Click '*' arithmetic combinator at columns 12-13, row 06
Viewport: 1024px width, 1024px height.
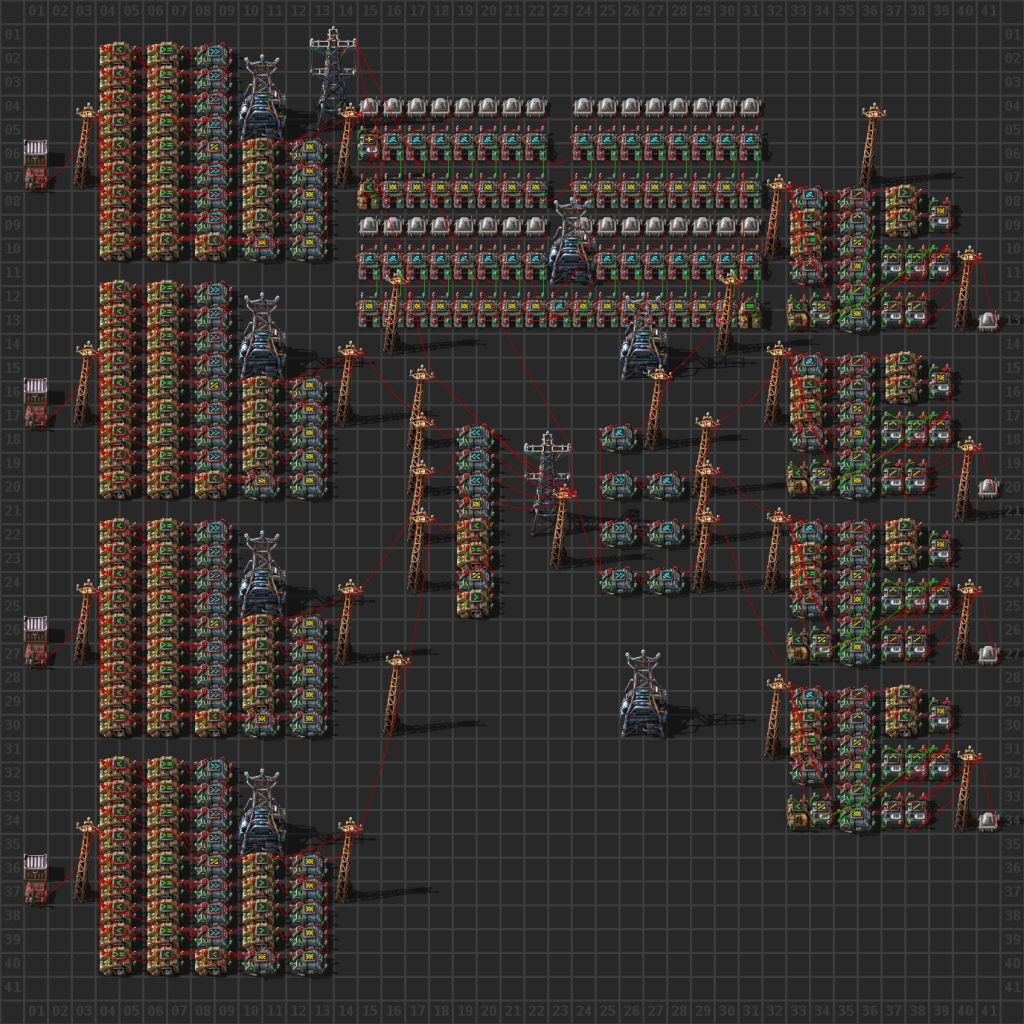pyautogui.click(x=309, y=149)
